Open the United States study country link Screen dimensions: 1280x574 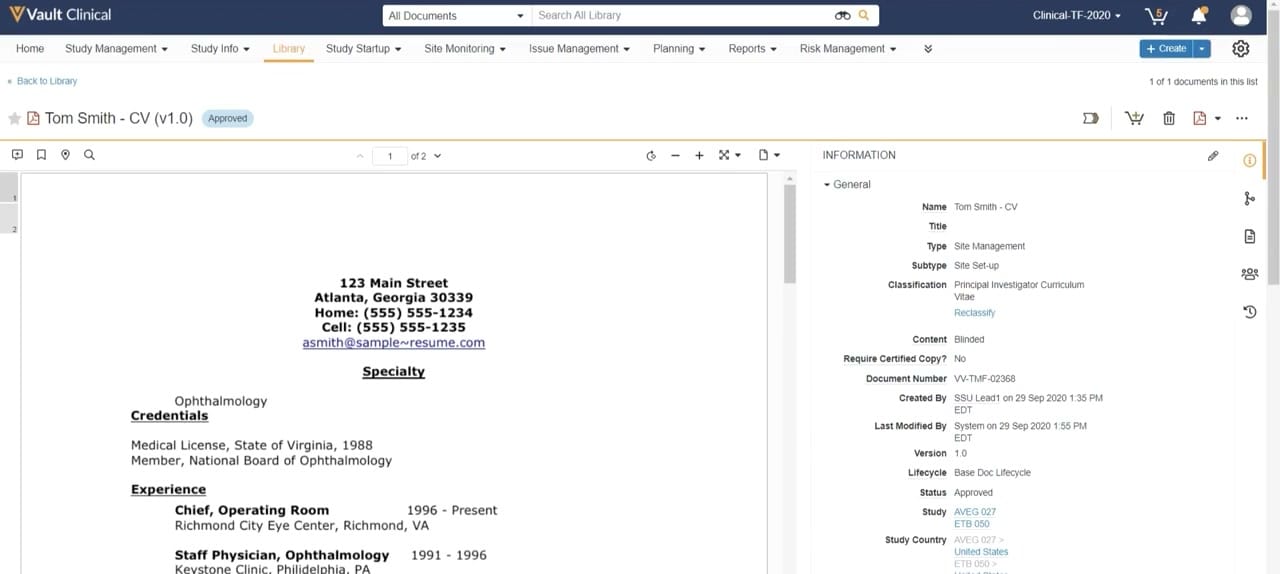(x=981, y=552)
